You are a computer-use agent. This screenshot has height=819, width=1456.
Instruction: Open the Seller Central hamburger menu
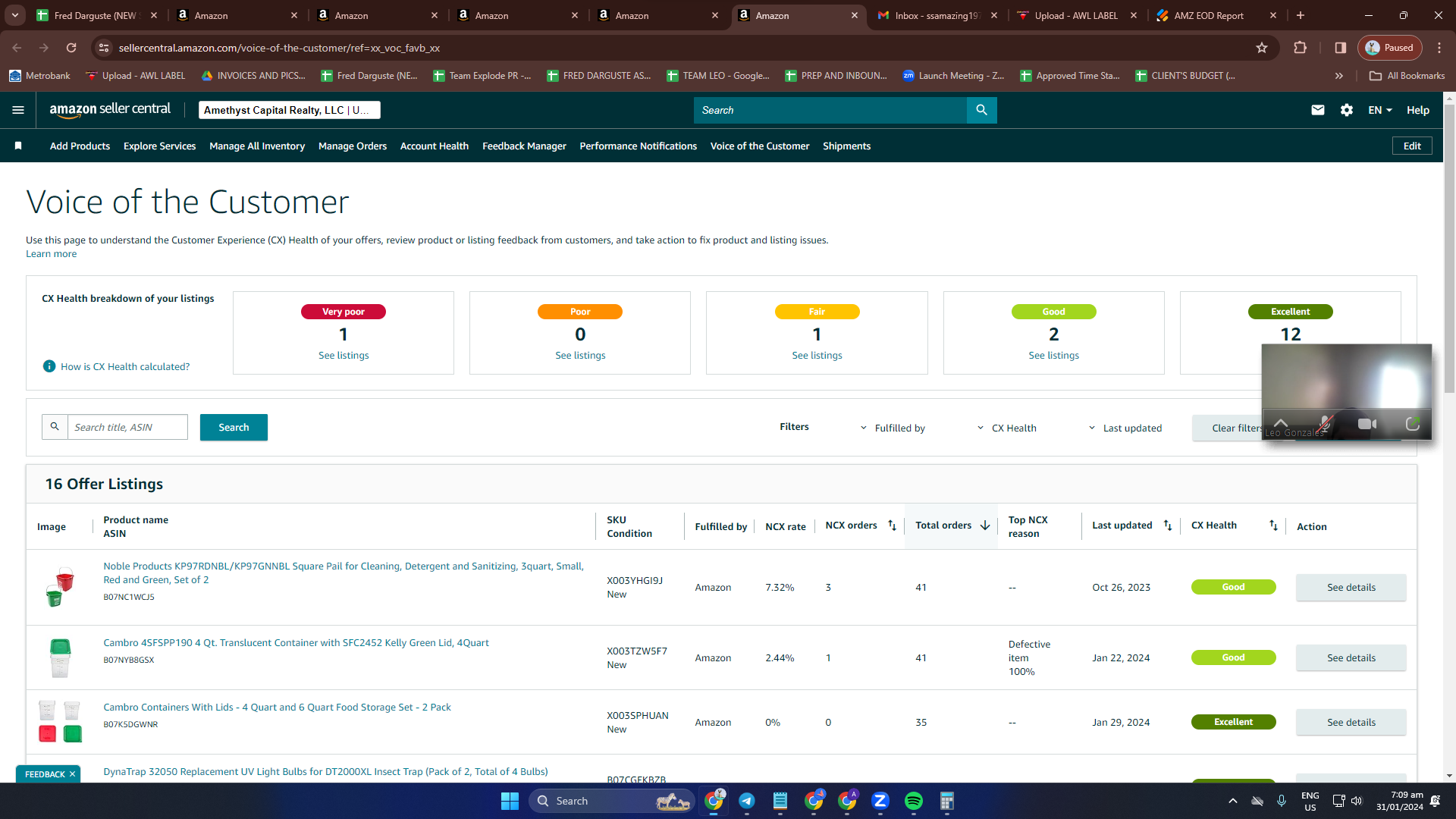point(18,111)
